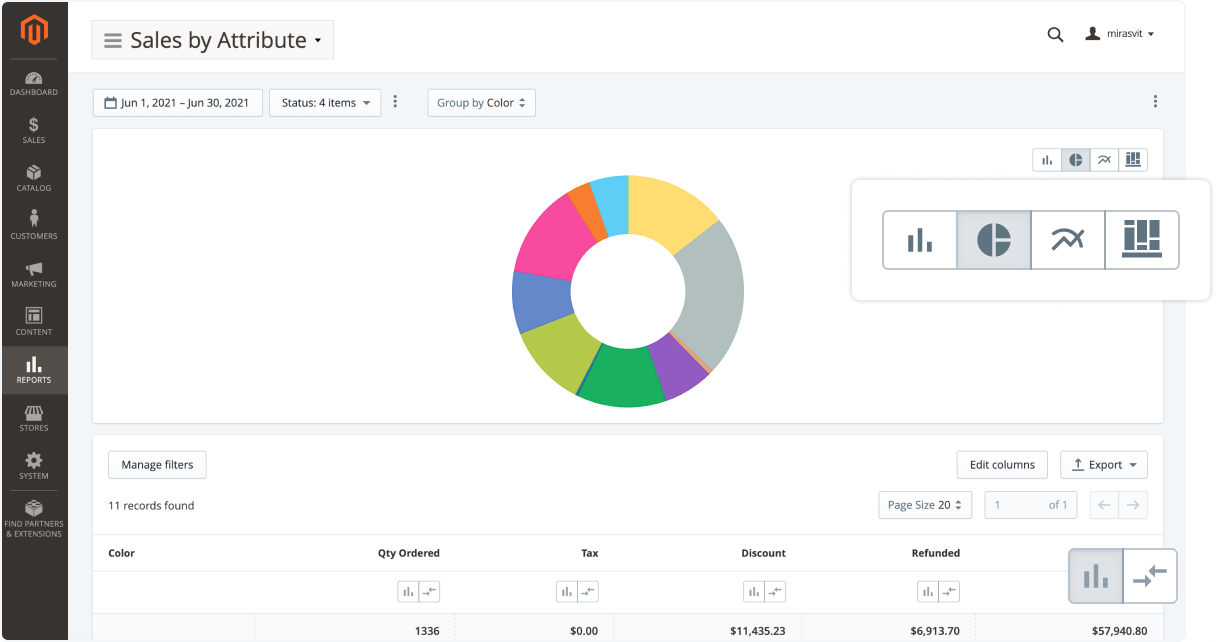Image resolution: width=1216 pixels, height=642 pixels.
Task: Click the total value $57,940.80
Action: pyautogui.click(x=1119, y=631)
